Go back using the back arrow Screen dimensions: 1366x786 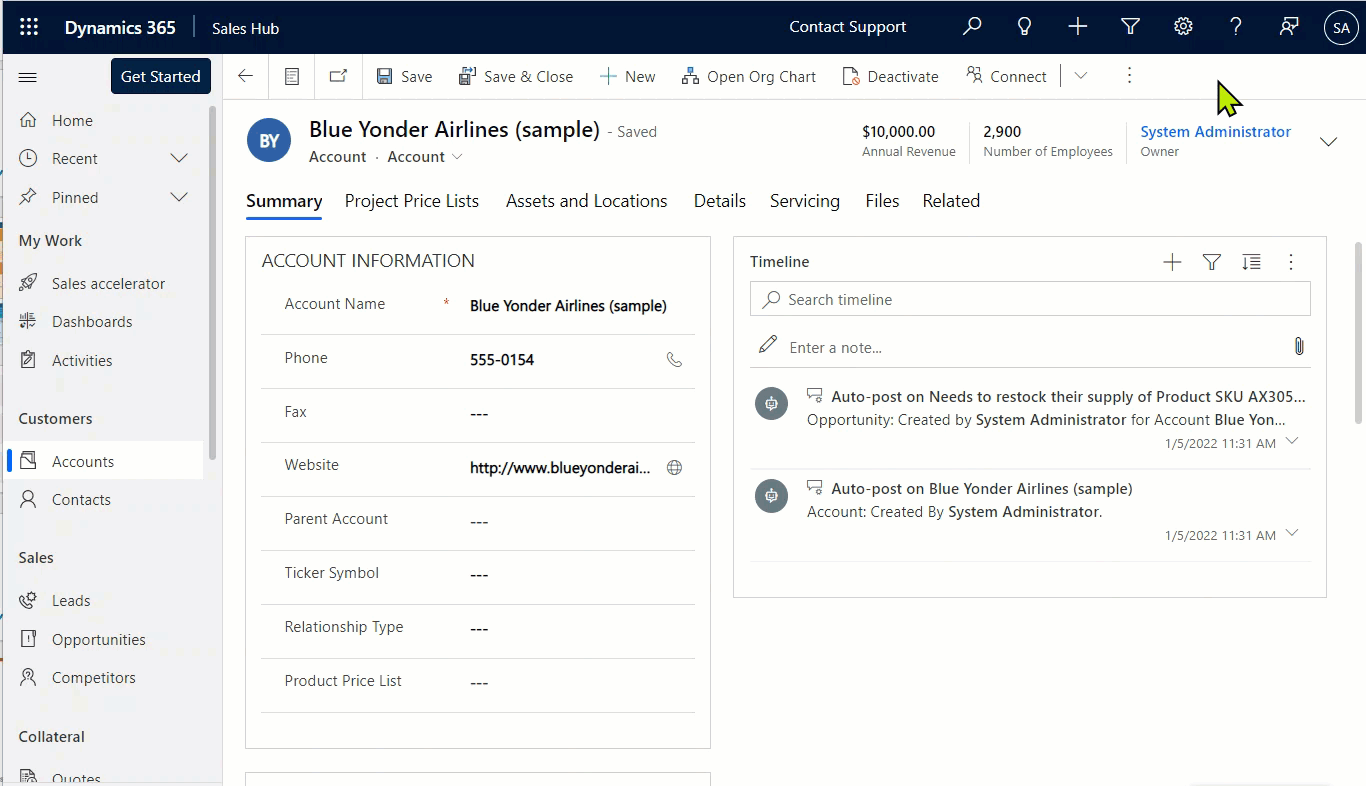[245, 76]
